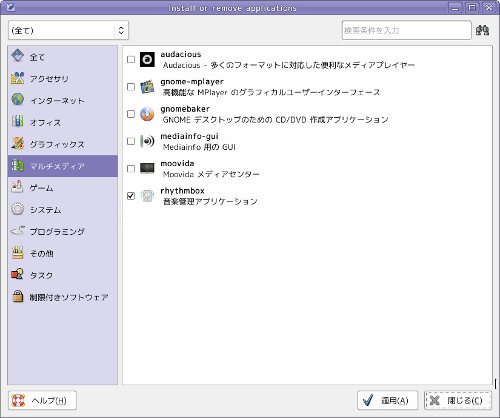Click the mediainfo-gui application icon
Image resolution: width=500 pixels, height=418 pixels.
(x=147, y=141)
